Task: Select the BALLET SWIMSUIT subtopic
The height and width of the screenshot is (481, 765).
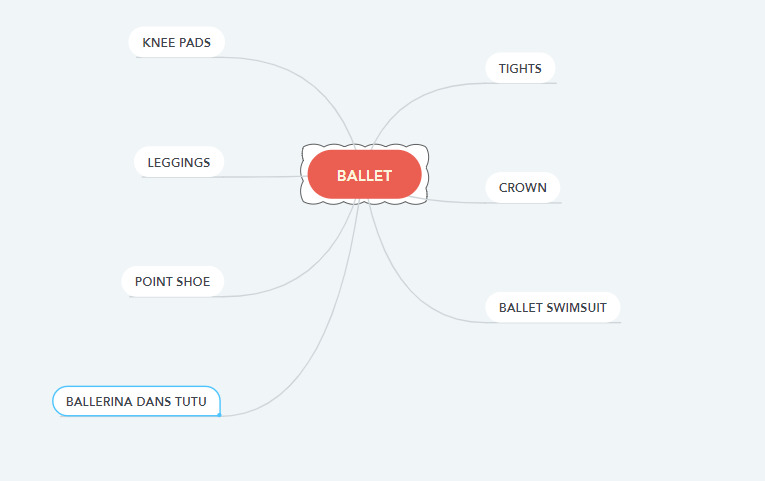Action: click(552, 307)
